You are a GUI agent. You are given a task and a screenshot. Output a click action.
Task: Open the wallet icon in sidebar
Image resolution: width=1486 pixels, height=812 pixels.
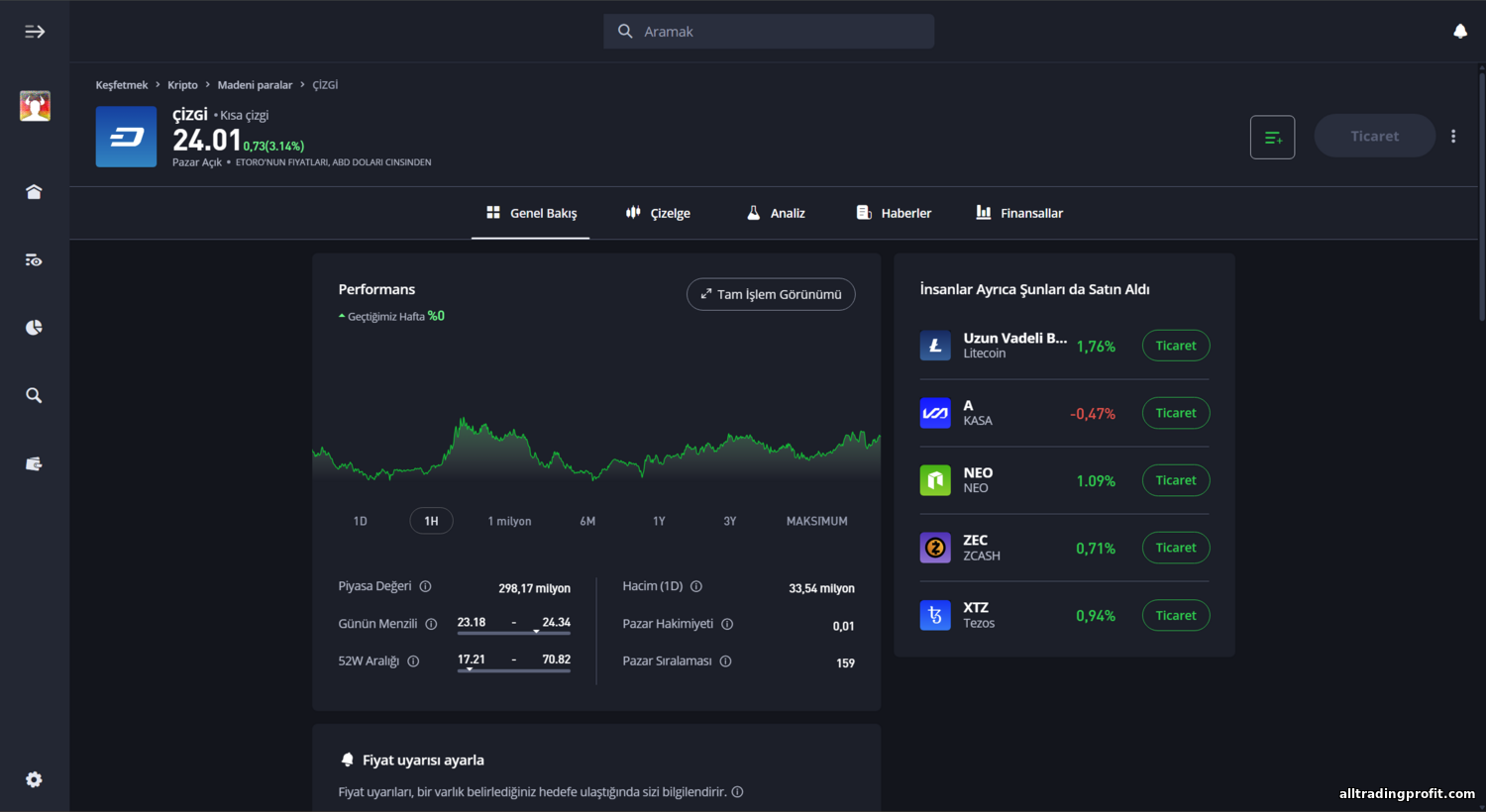(34, 463)
